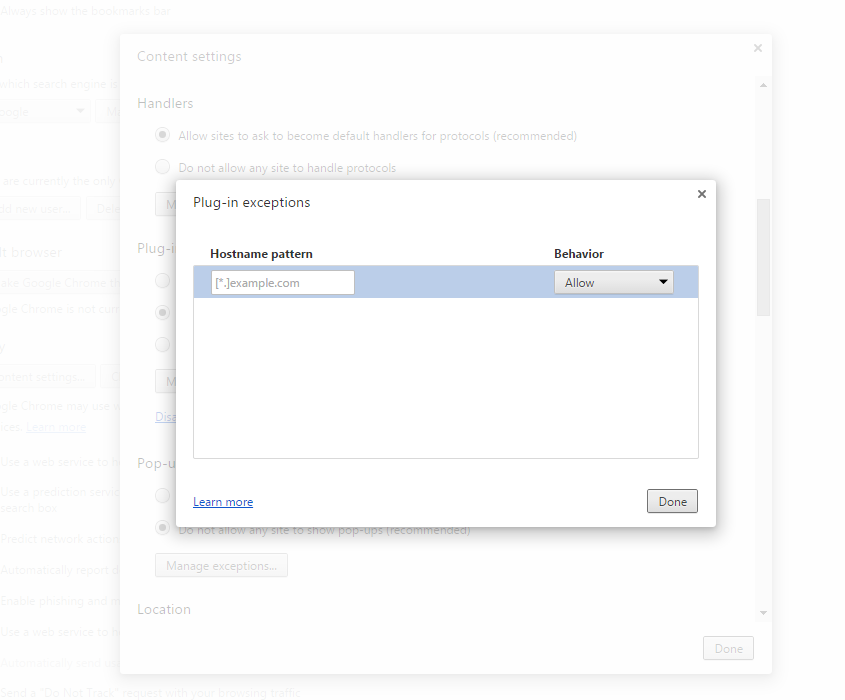Open the Privacy Learn more link behind overlay
845x700 pixels.
click(x=56, y=428)
